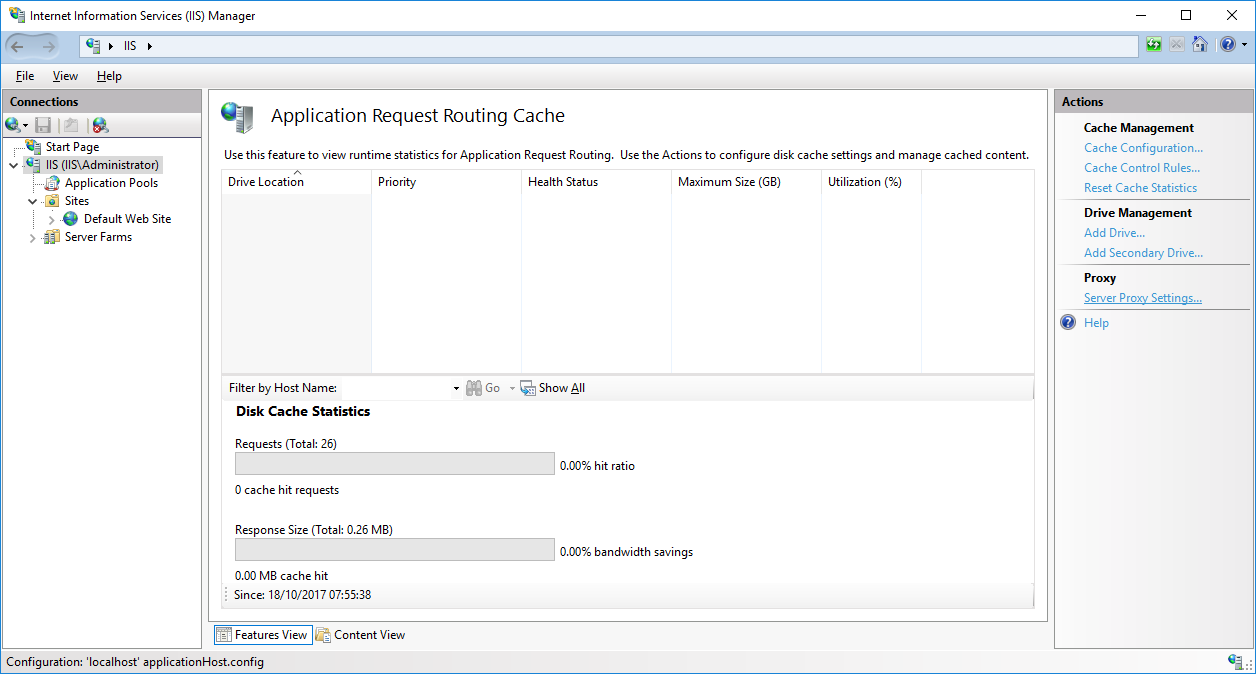Click the IIS Manager title bar icon
This screenshot has width=1256, height=674.
coord(17,15)
